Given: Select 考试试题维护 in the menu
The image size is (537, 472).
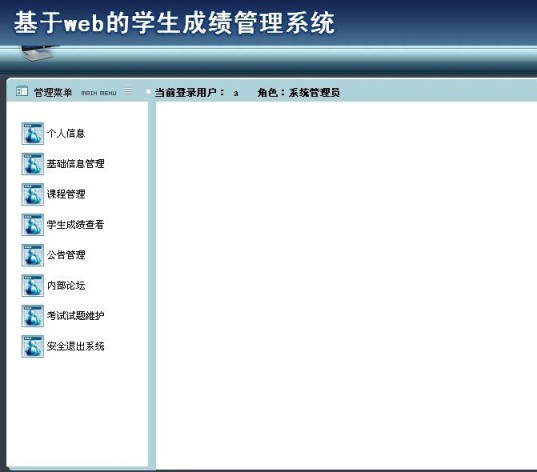Looking at the screenshot, I should click(75, 315).
